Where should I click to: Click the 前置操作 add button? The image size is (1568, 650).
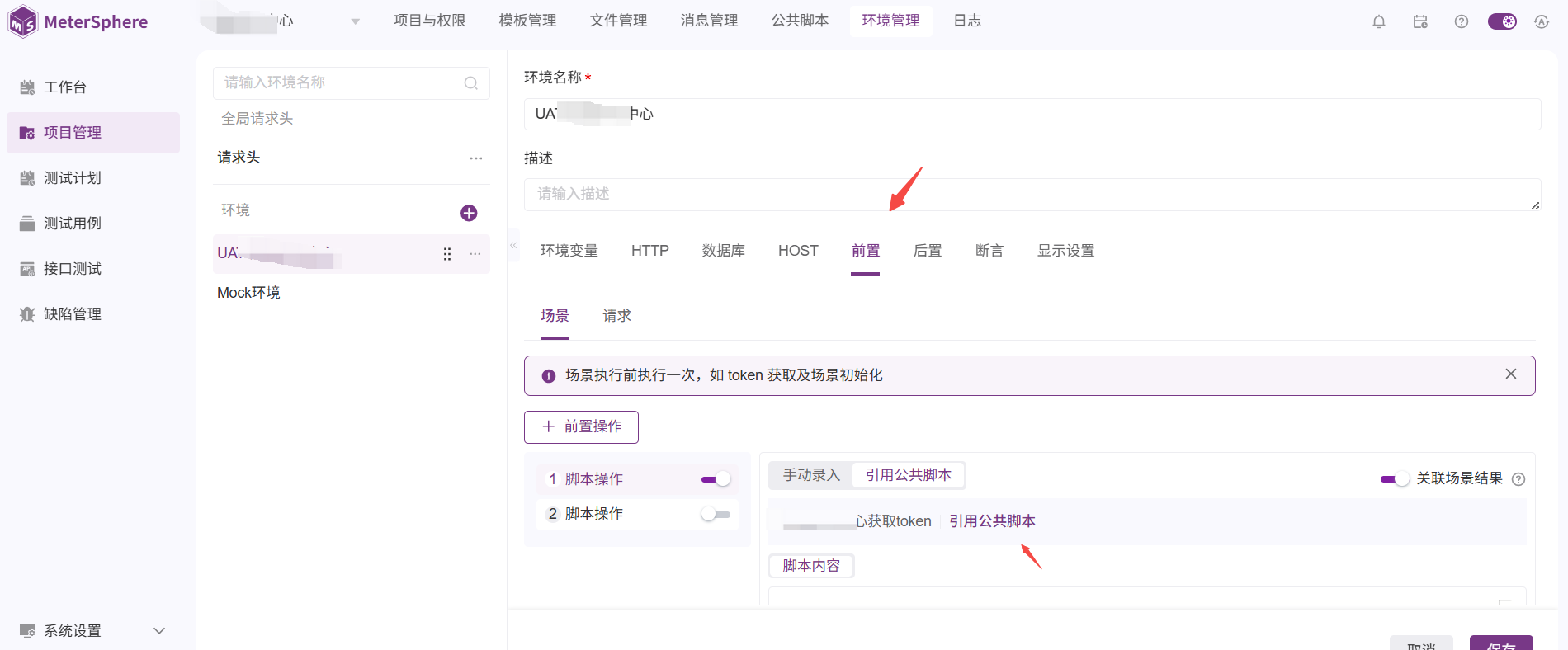pos(581,426)
